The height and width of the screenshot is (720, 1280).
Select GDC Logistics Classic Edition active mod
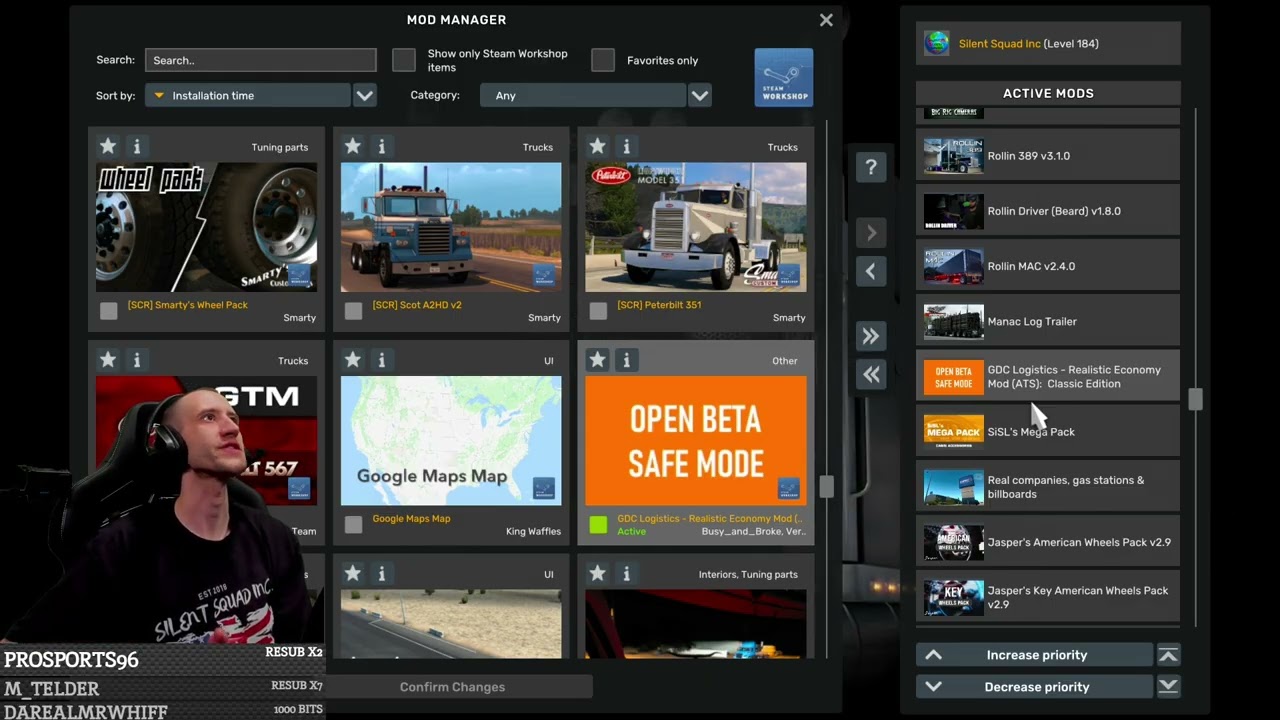pyautogui.click(x=1048, y=376)
